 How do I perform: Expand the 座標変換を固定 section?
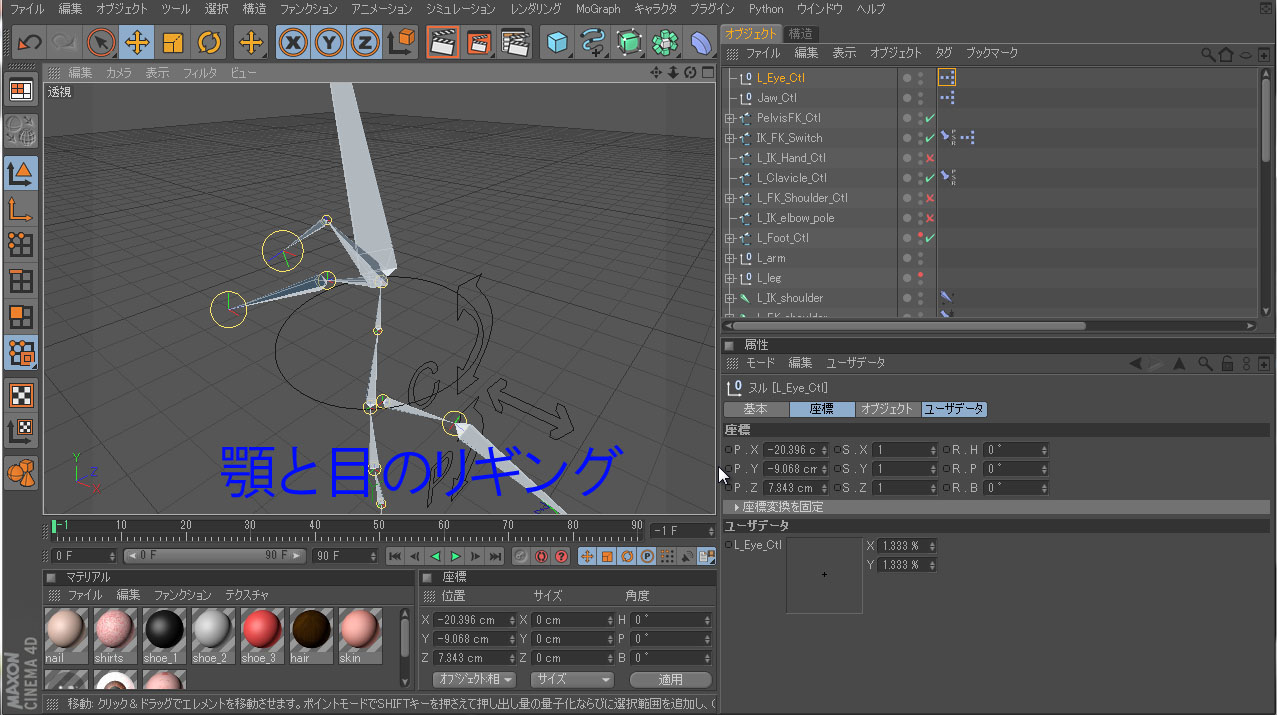tap(738, 507)
